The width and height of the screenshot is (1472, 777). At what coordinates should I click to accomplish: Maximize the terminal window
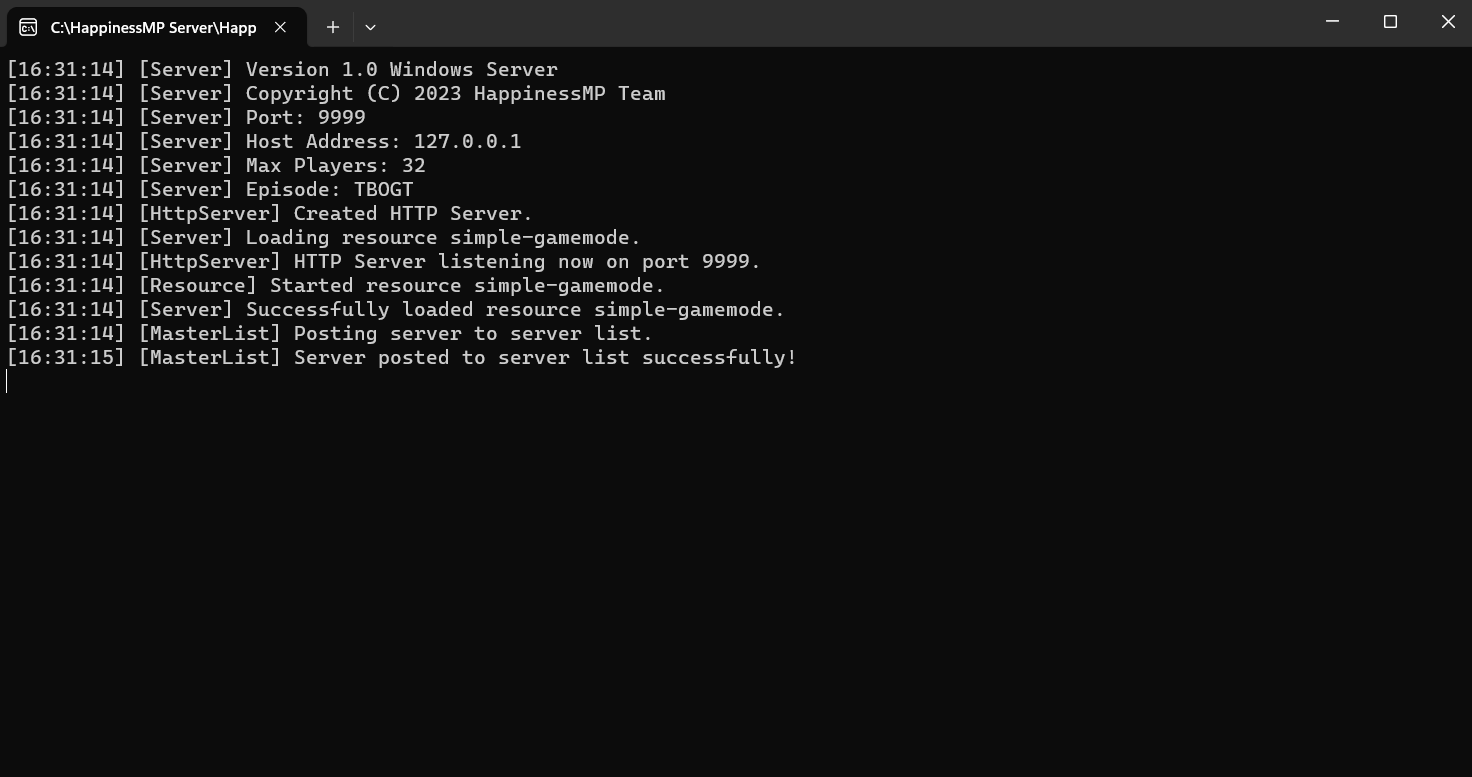1390,21
